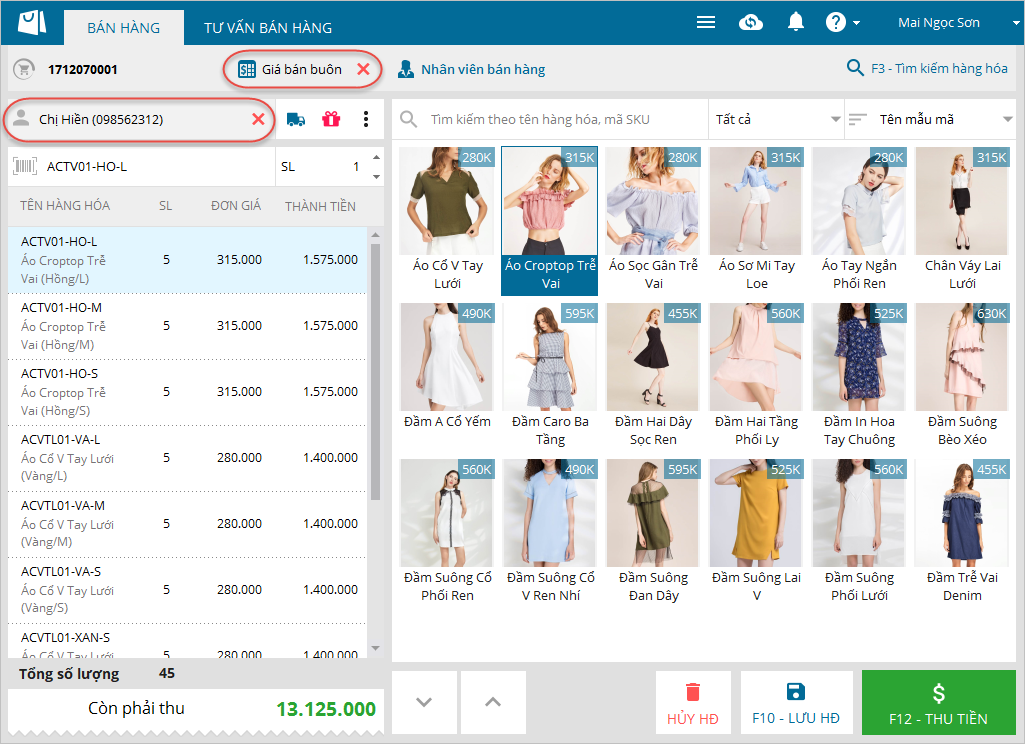1025x744 pixels.
Task: Open the gift promotion icon
Action: pos(331,119)
